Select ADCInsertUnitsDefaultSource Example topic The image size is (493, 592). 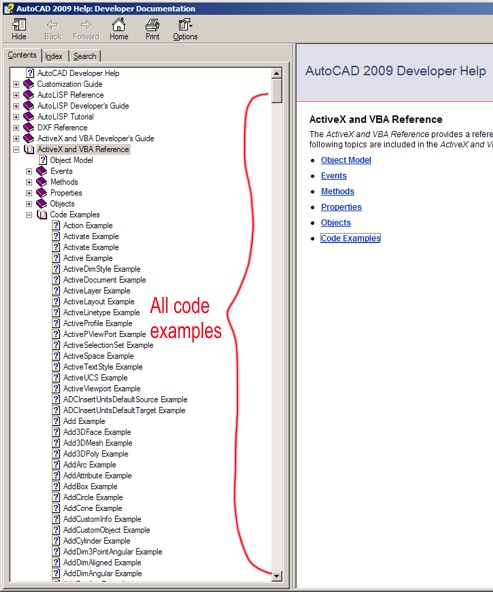coord(125,400)
